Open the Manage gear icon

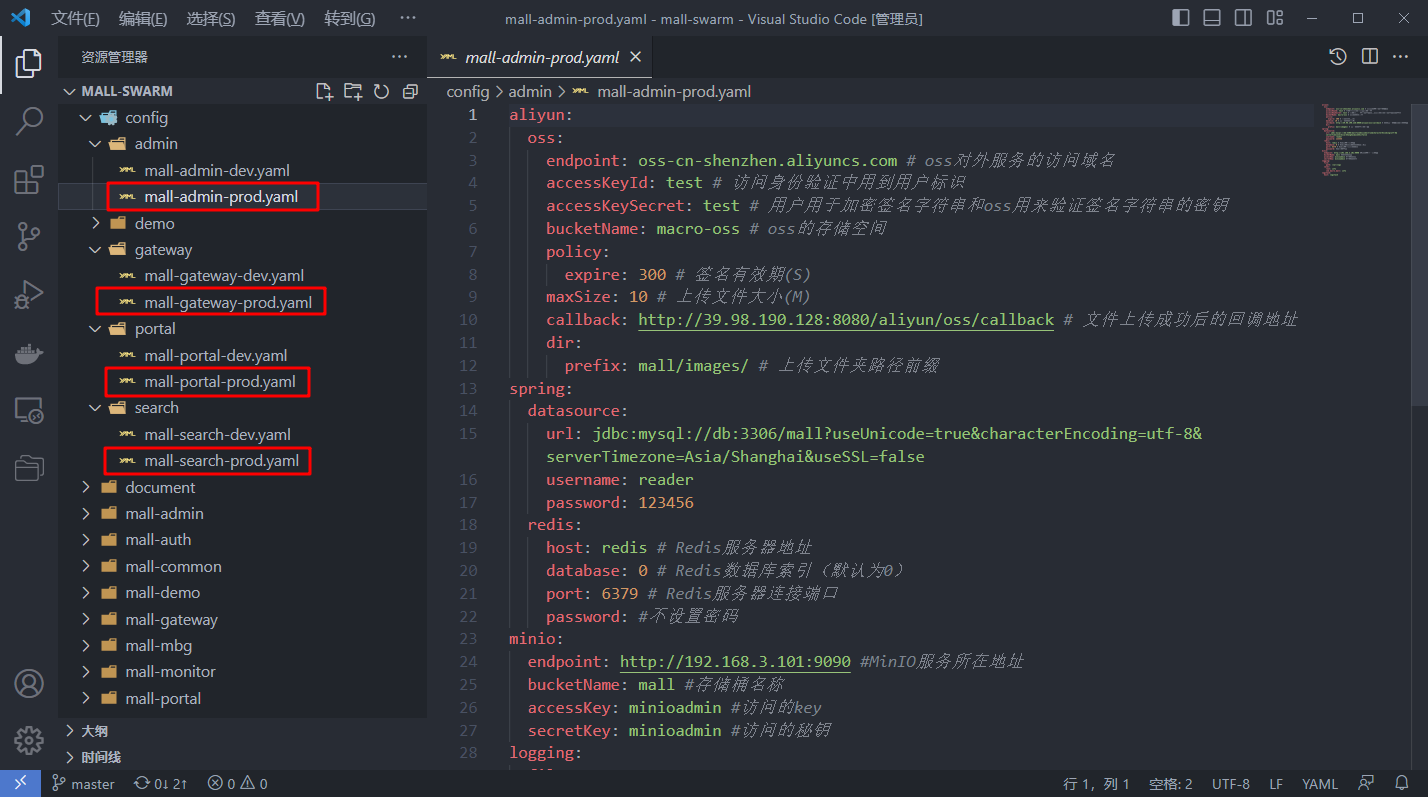(29, 741)
